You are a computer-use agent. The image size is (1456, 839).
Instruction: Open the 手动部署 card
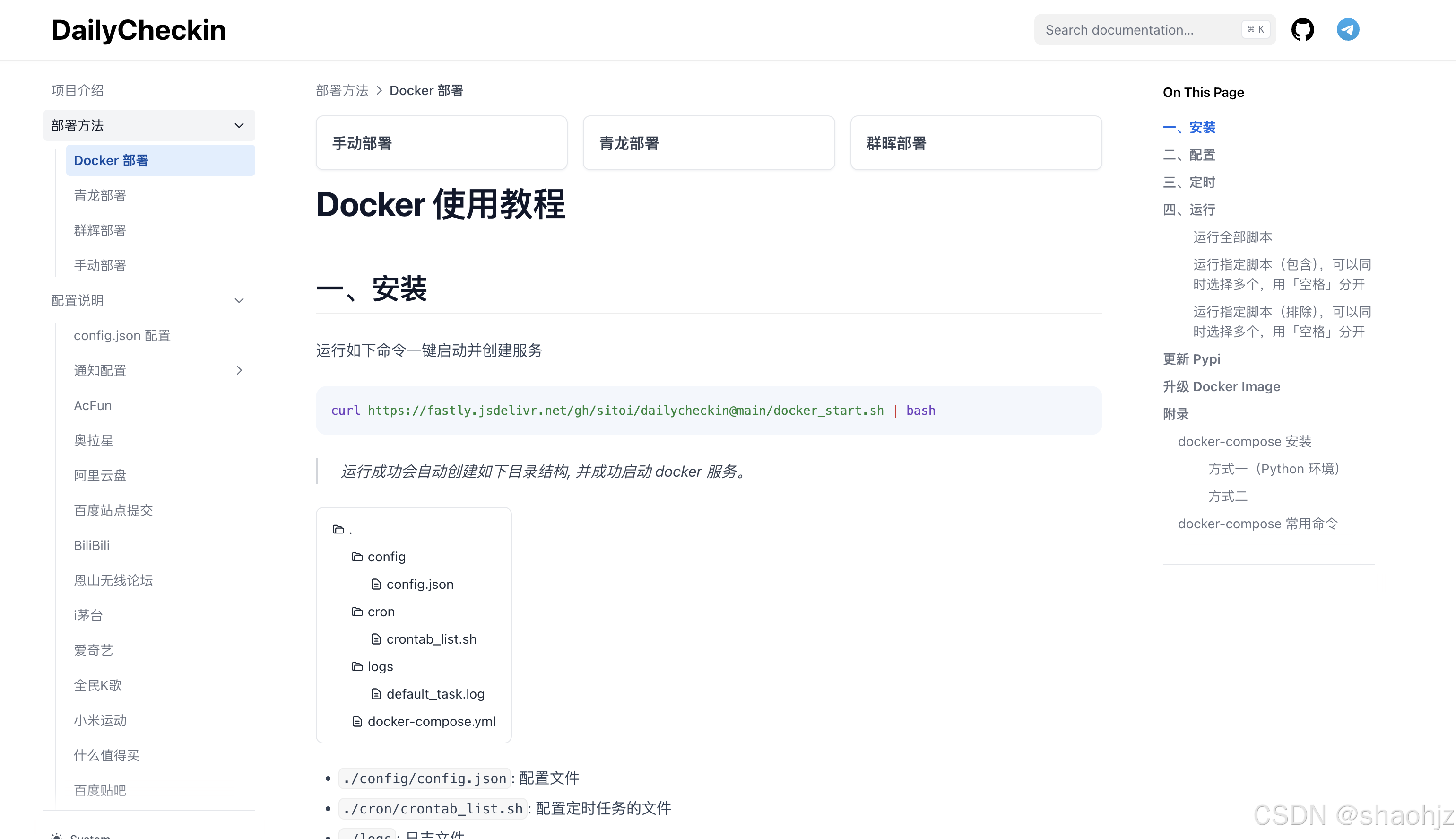coord(441,142)
